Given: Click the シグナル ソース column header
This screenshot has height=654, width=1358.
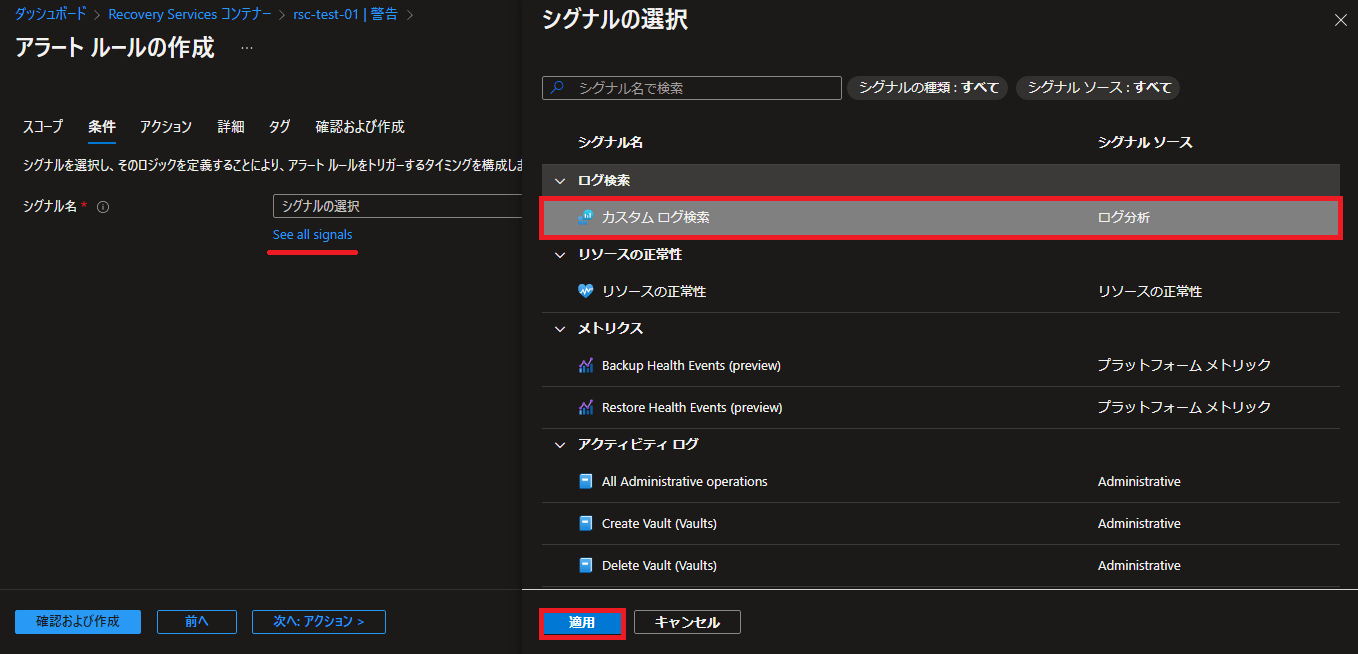Looking at the screenshot, I should coord(1145,142).
